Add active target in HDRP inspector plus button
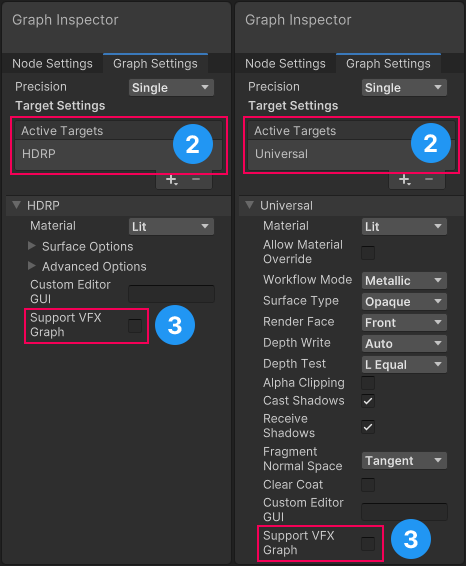 [172, 179]
